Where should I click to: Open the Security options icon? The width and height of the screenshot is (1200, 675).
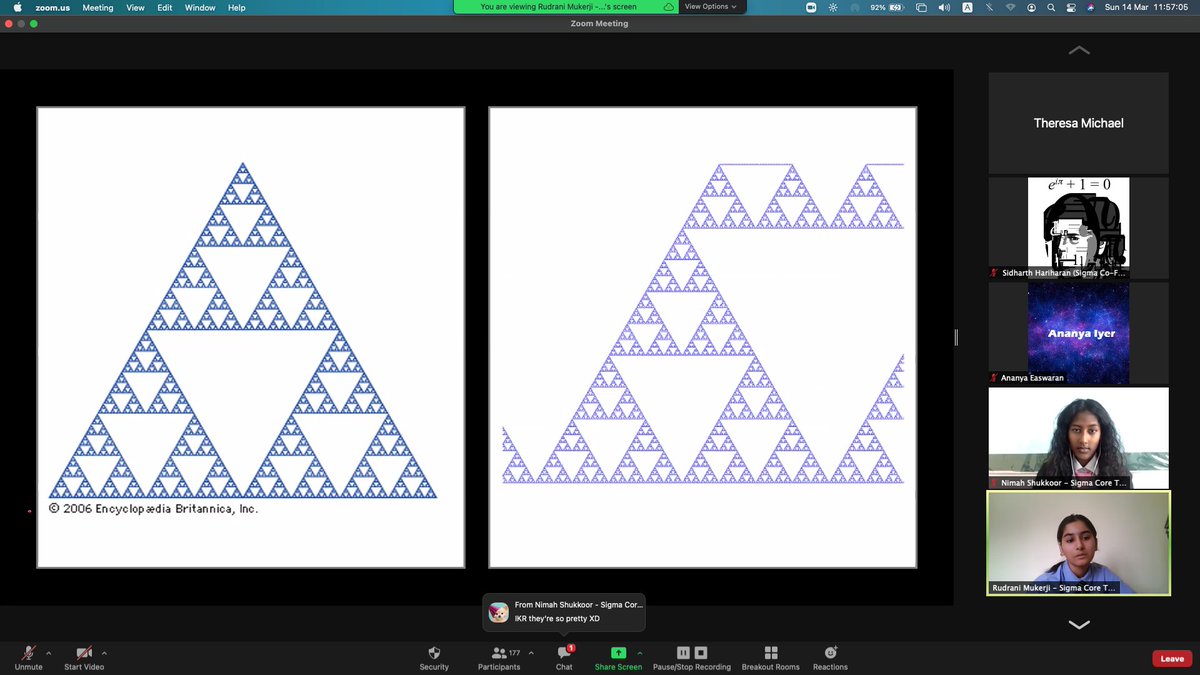[x=434, y=655]
